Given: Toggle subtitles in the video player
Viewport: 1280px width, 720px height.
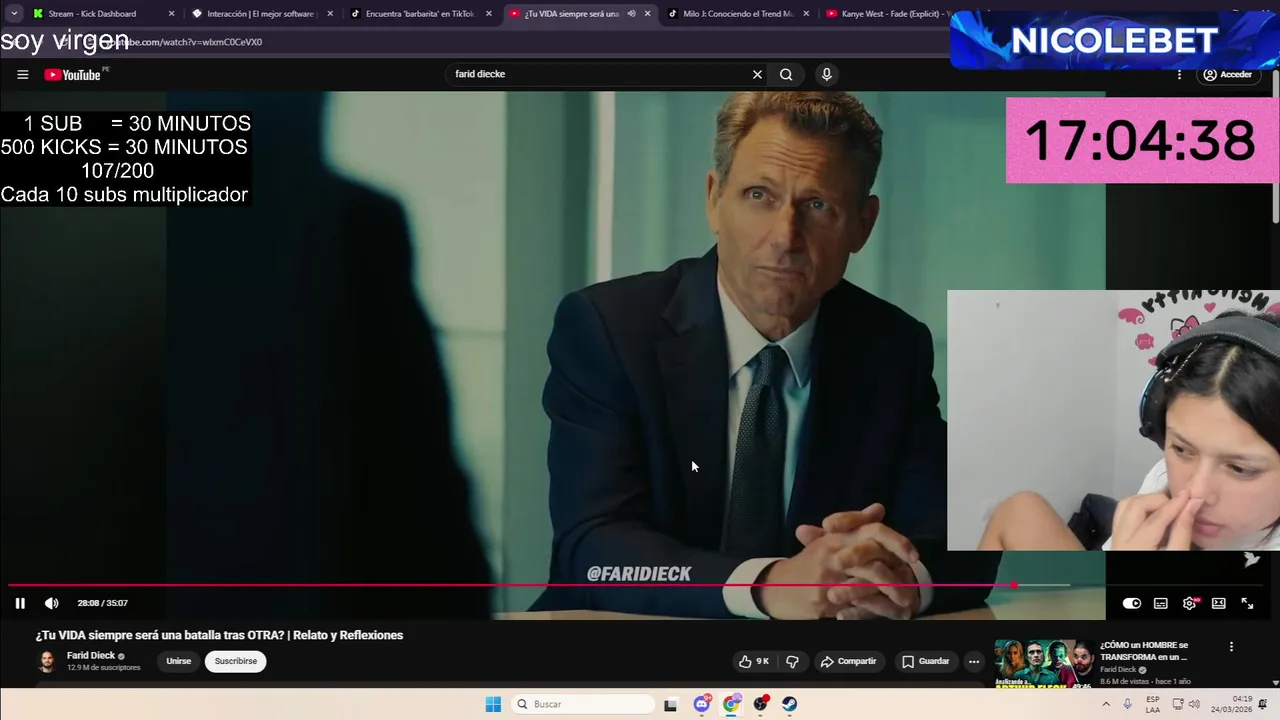Looking at the screenshot, I should tap(1160, 603).
